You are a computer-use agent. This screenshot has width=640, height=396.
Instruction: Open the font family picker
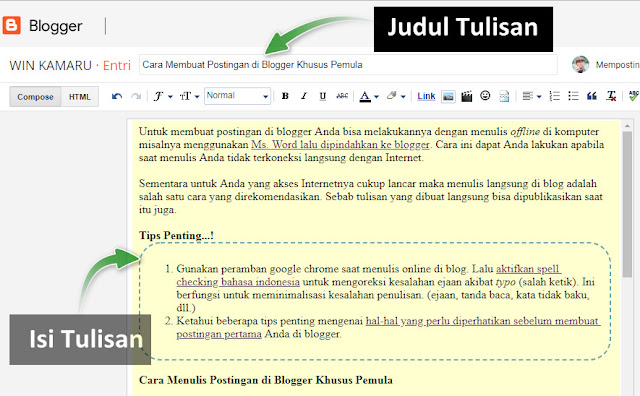click(162, 96)
